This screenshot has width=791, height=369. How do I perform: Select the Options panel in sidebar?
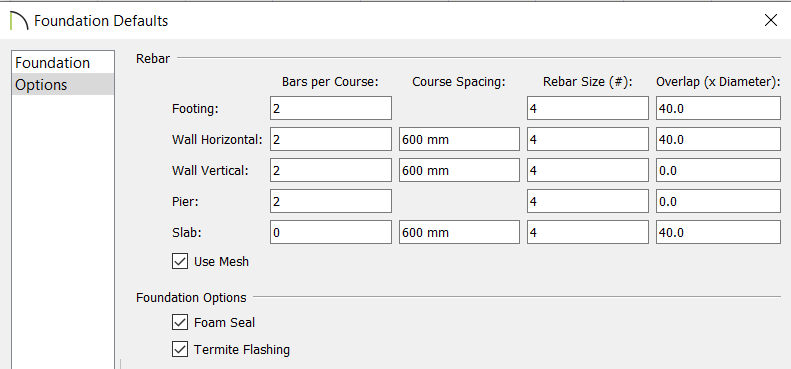(63, 84)
